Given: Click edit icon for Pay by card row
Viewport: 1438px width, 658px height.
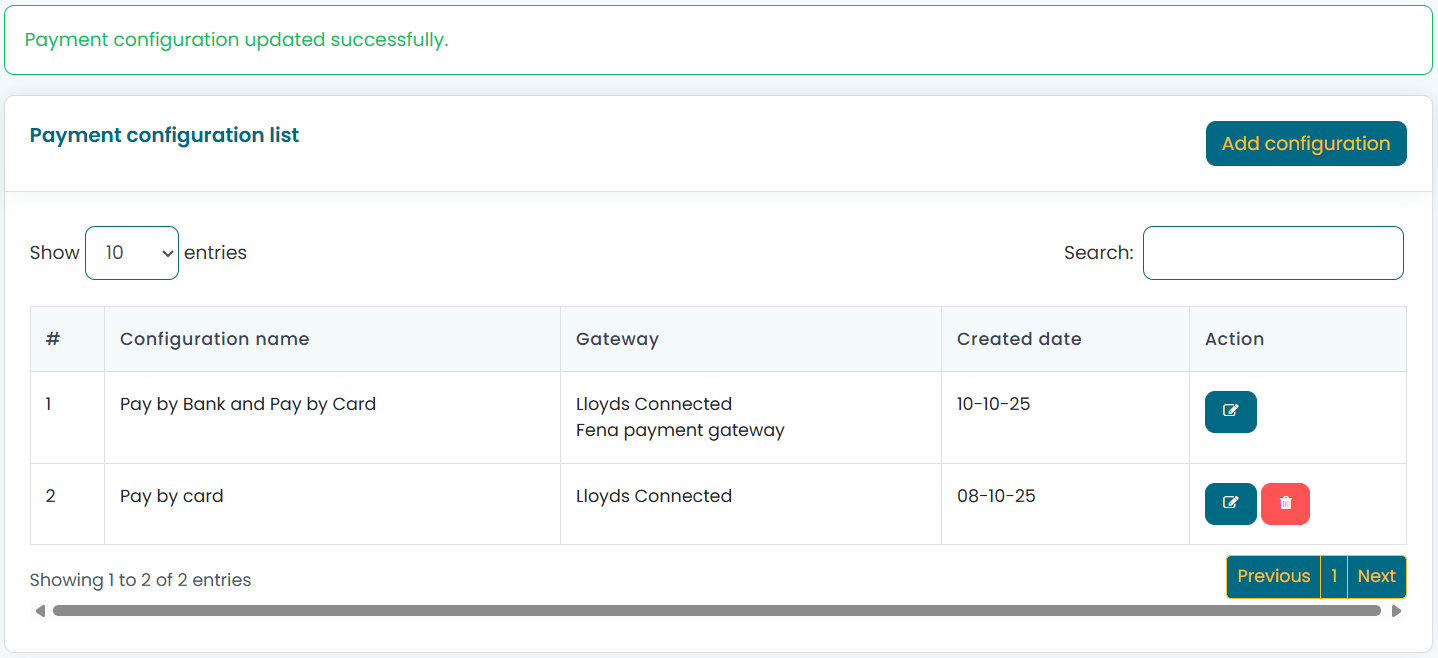Looking at the screenshot, I should 1230,504.
